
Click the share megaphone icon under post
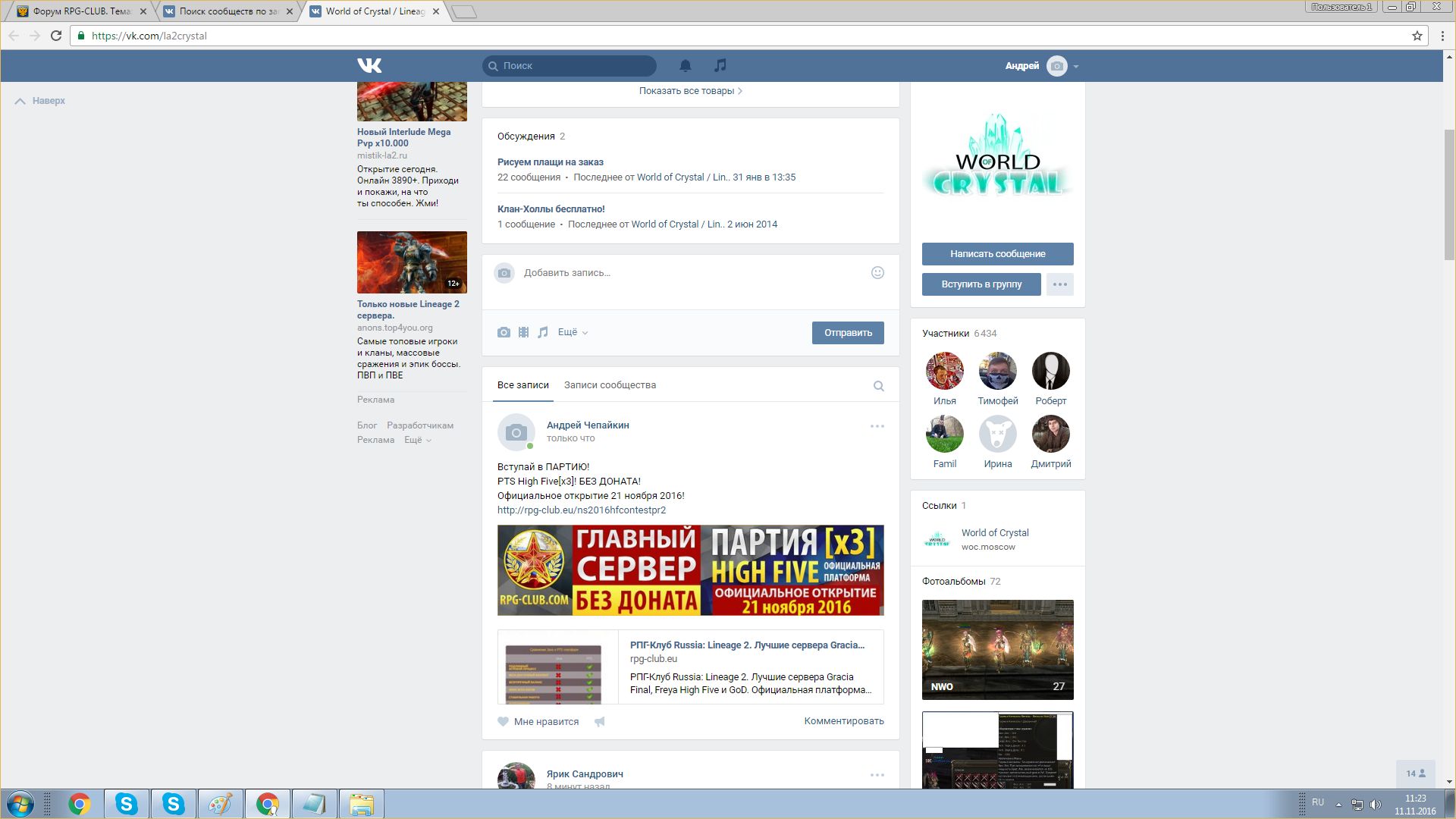(x=599, y=722)
